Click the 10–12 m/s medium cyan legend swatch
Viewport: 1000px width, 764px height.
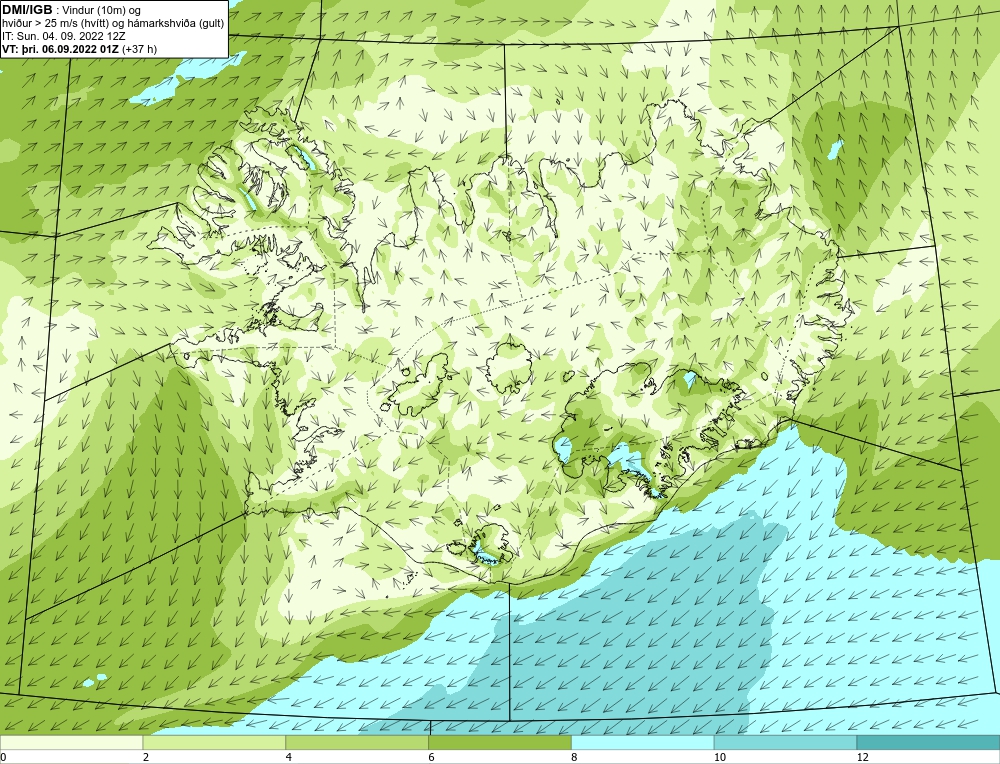[x=786, y=742]
